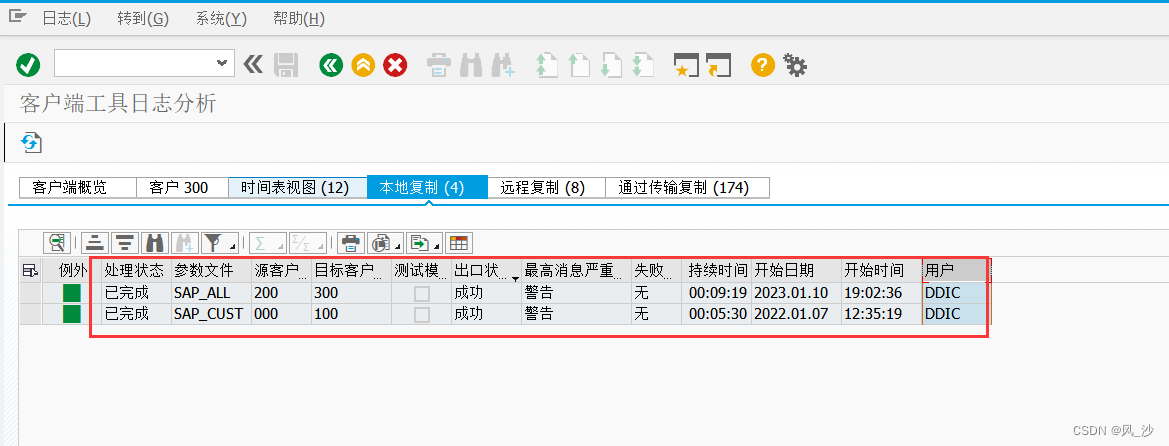This screenshot has width=1169, height=446.
Task: Click the 持续时间 column header
Action: [717, 270]
